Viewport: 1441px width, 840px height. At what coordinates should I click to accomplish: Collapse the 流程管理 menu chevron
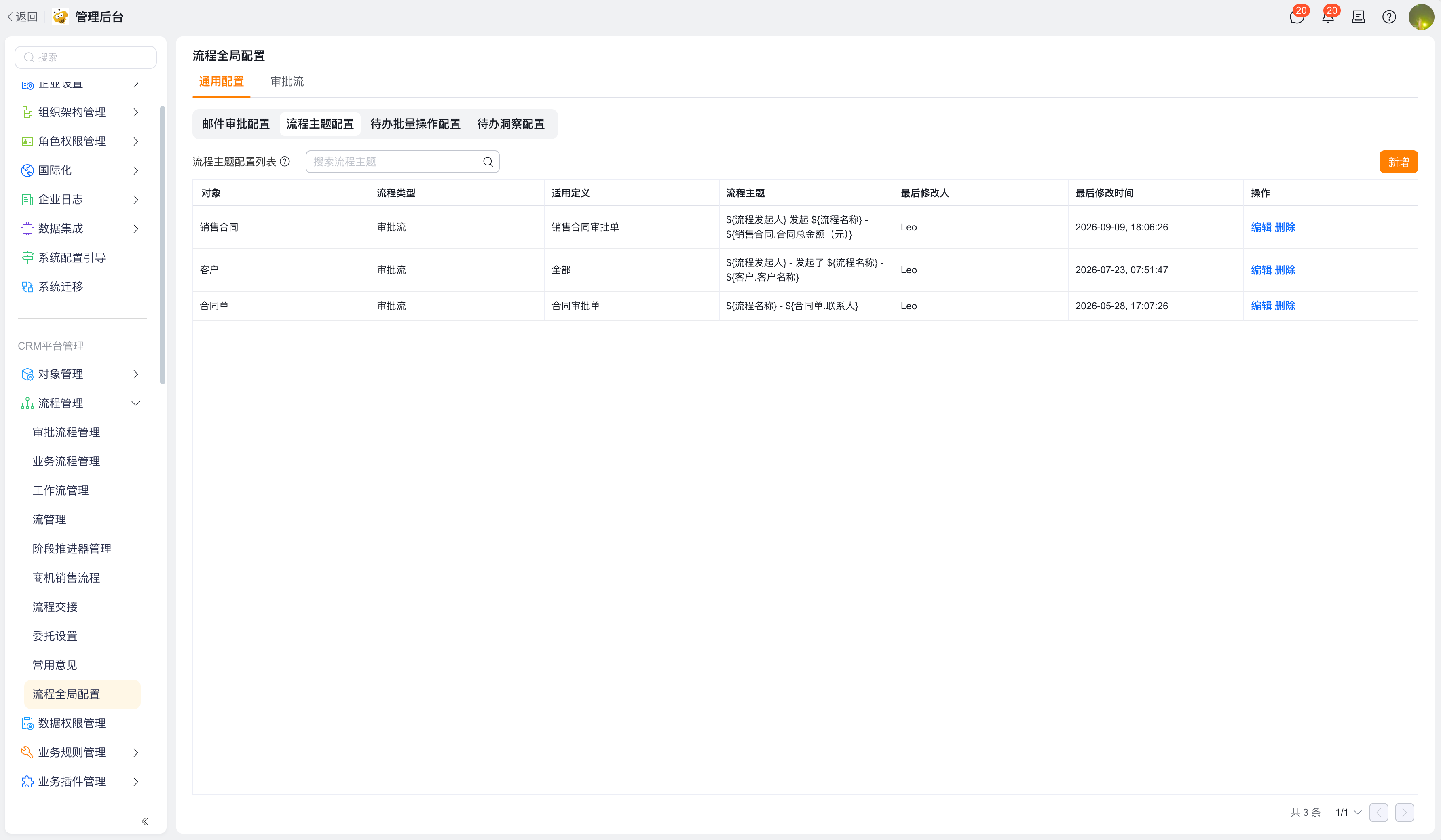click(135, 403)
